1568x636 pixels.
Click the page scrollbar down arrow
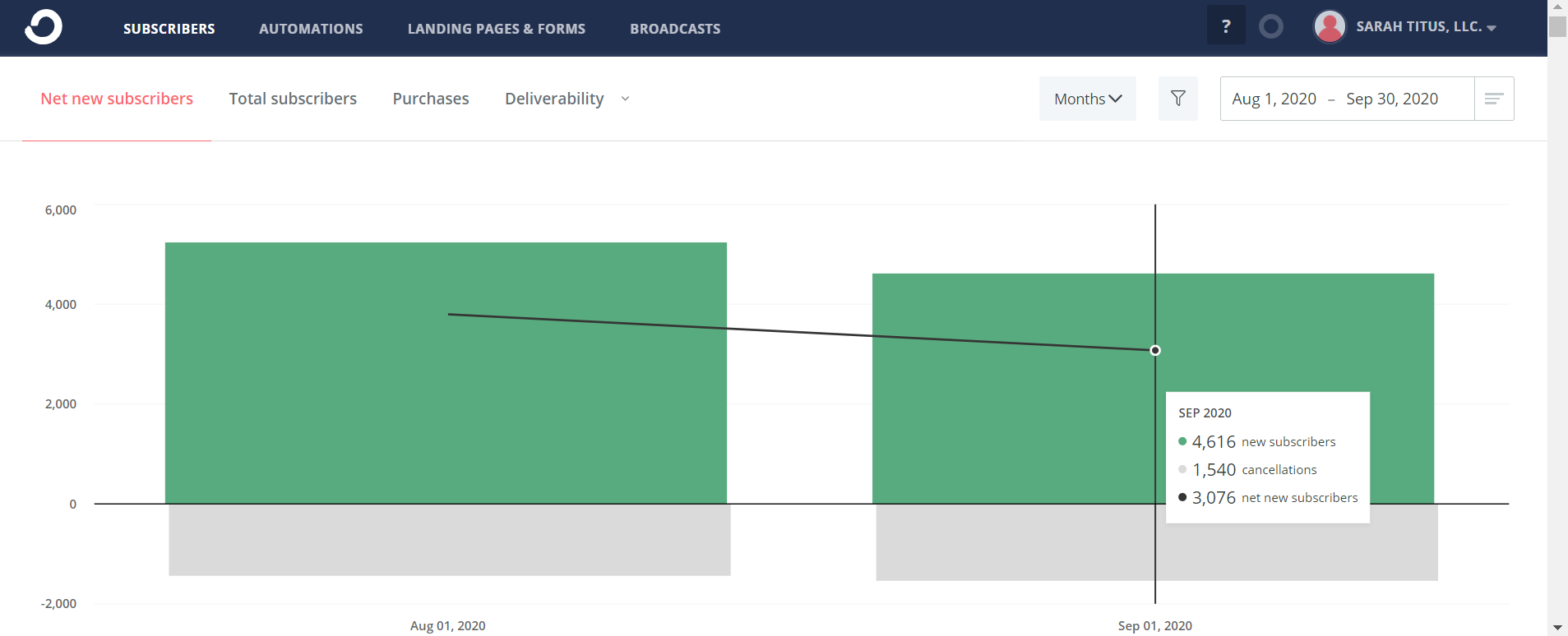(1557, 629)
